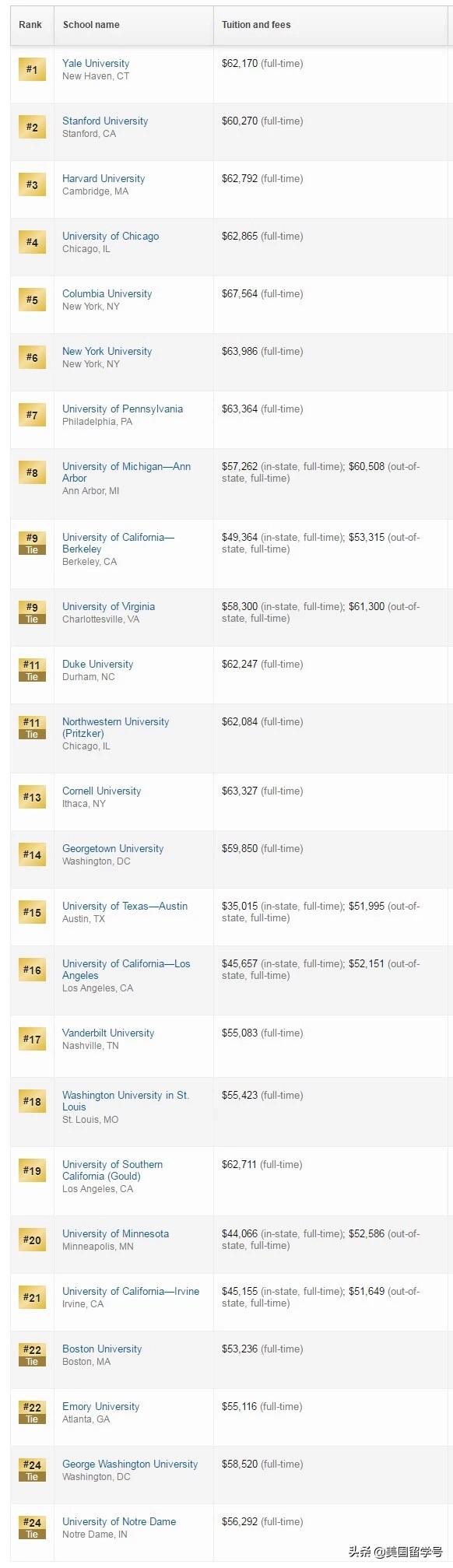
Task: Open Vanderbilt University link
Action: click(x=108, y=1033)
